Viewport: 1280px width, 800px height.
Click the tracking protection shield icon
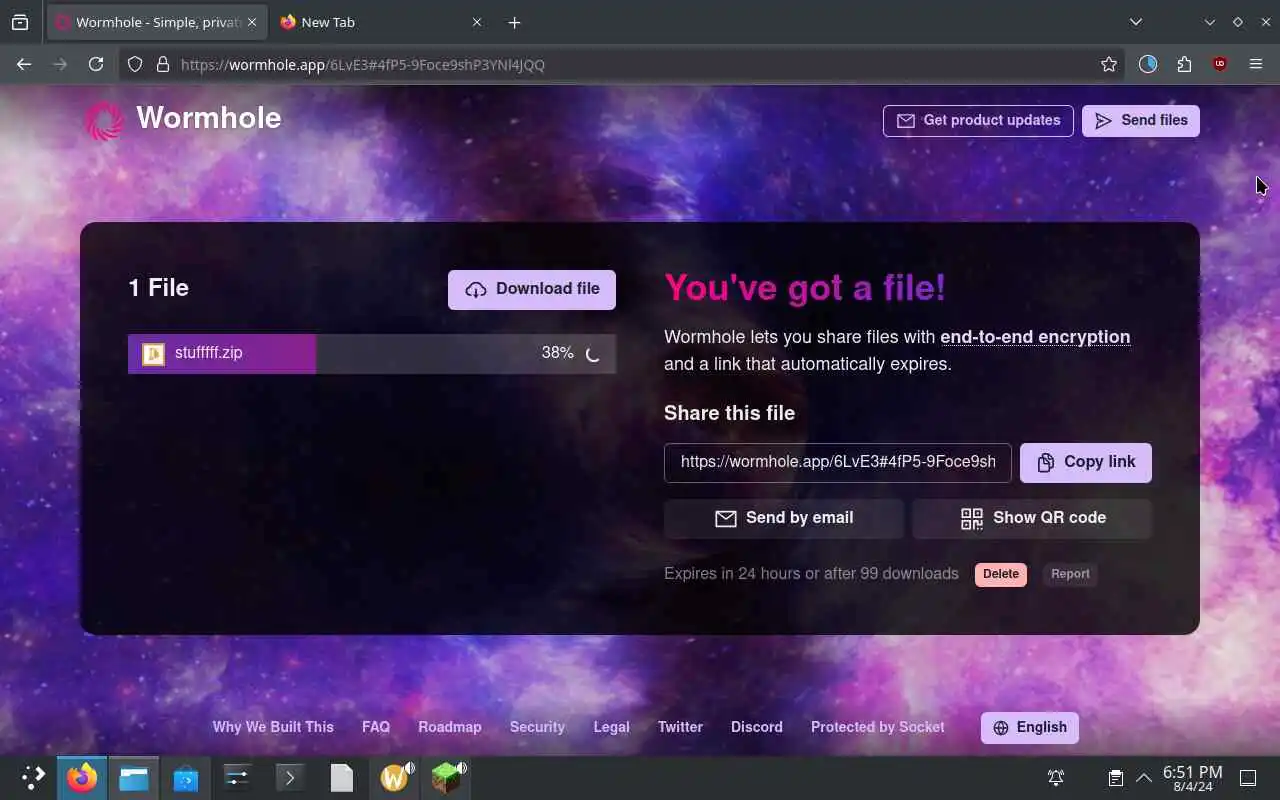tap(136, 64)
